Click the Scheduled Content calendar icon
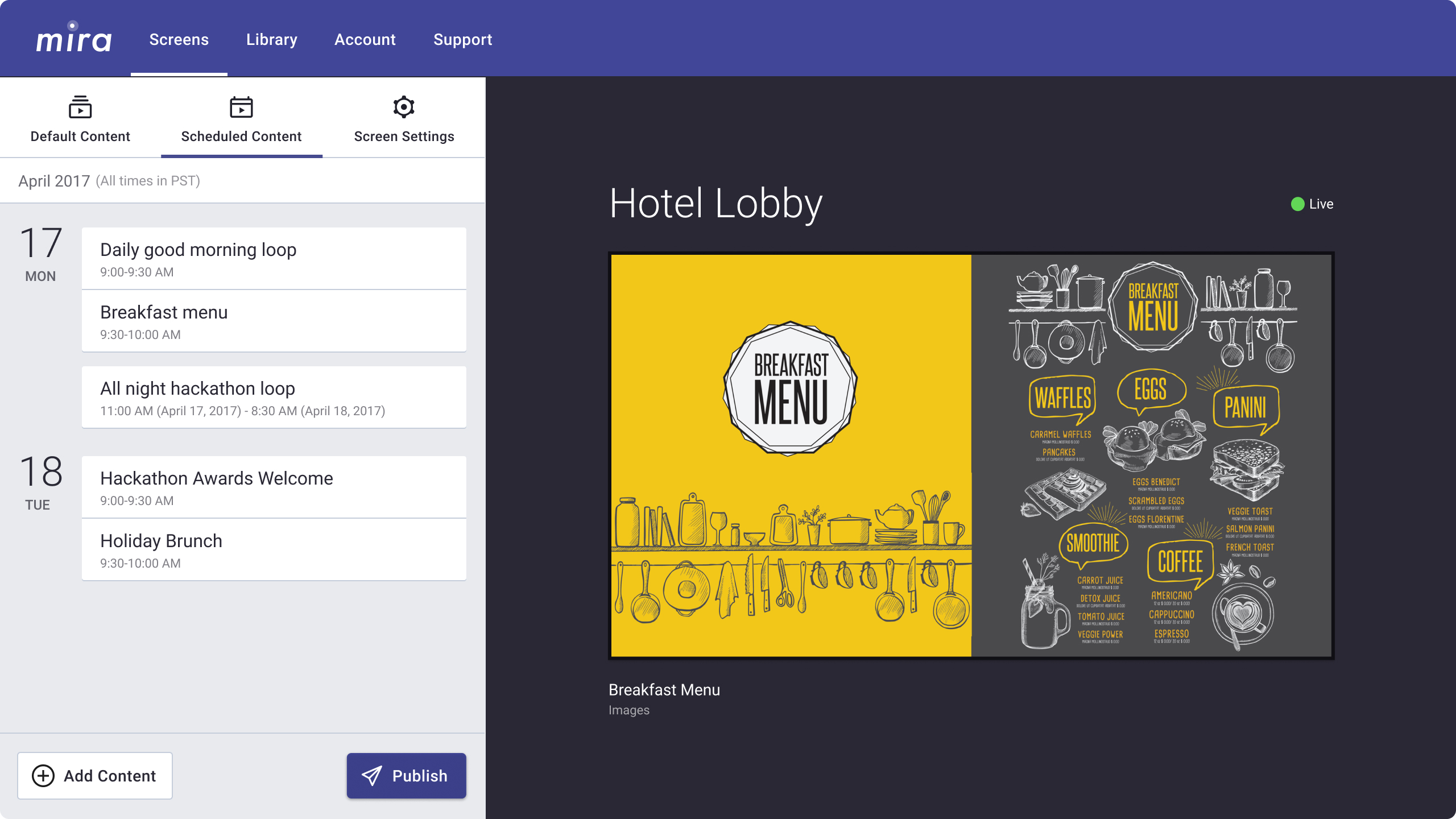Screen dimensions: 1456x819 click(241, 107)
